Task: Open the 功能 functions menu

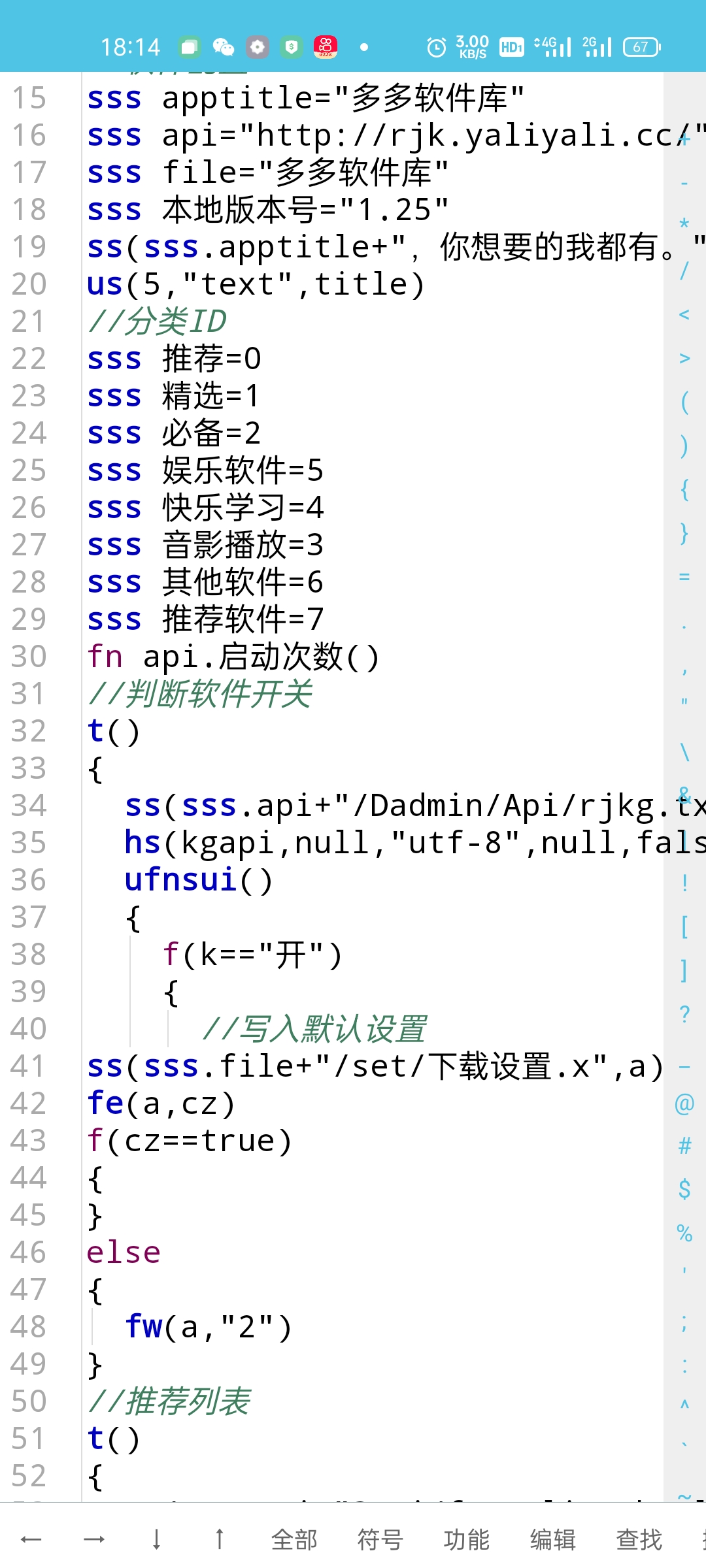Action: click(467, 1539)
